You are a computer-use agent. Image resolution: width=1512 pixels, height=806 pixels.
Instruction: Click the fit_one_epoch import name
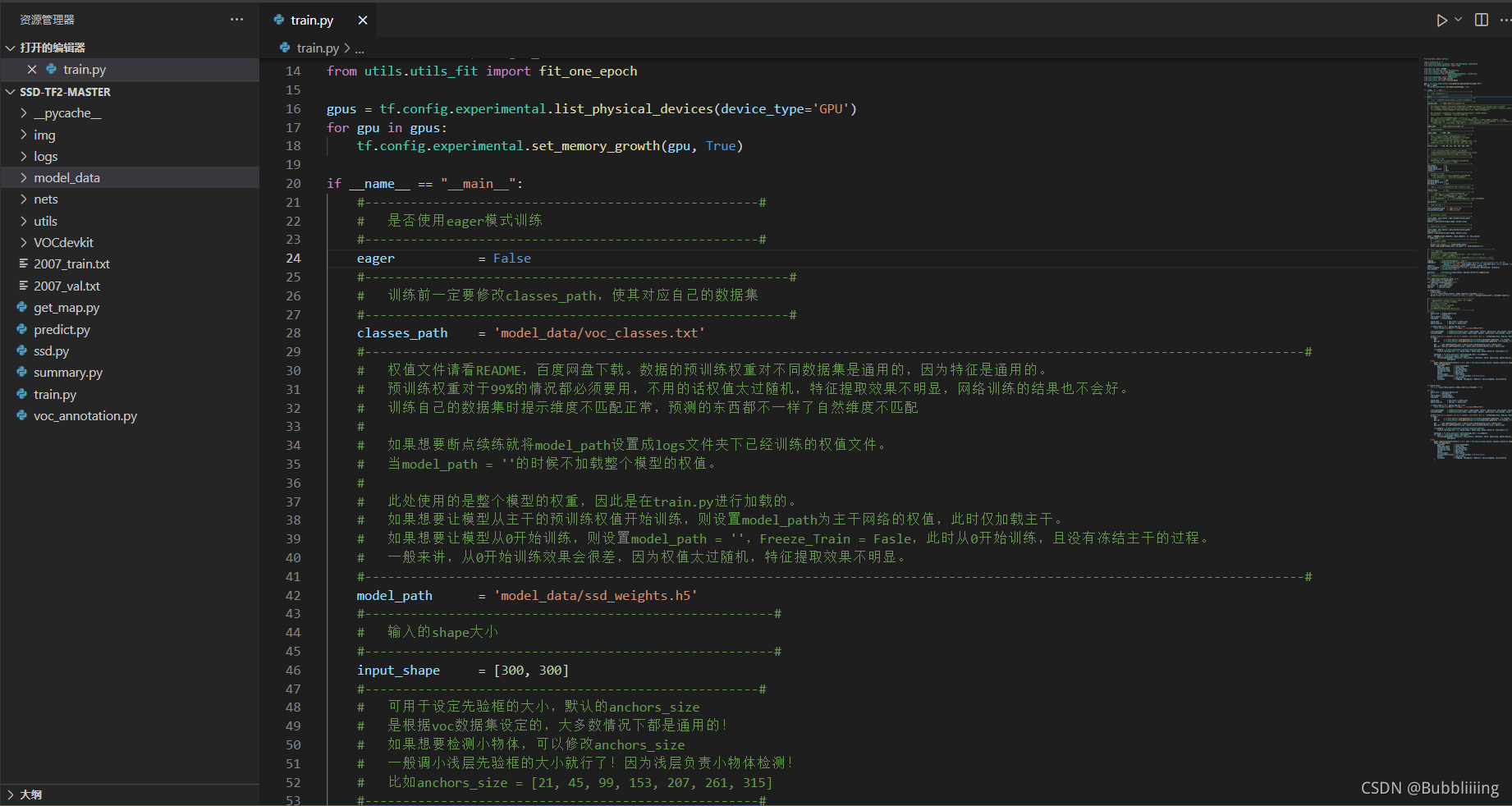(588, 71)
